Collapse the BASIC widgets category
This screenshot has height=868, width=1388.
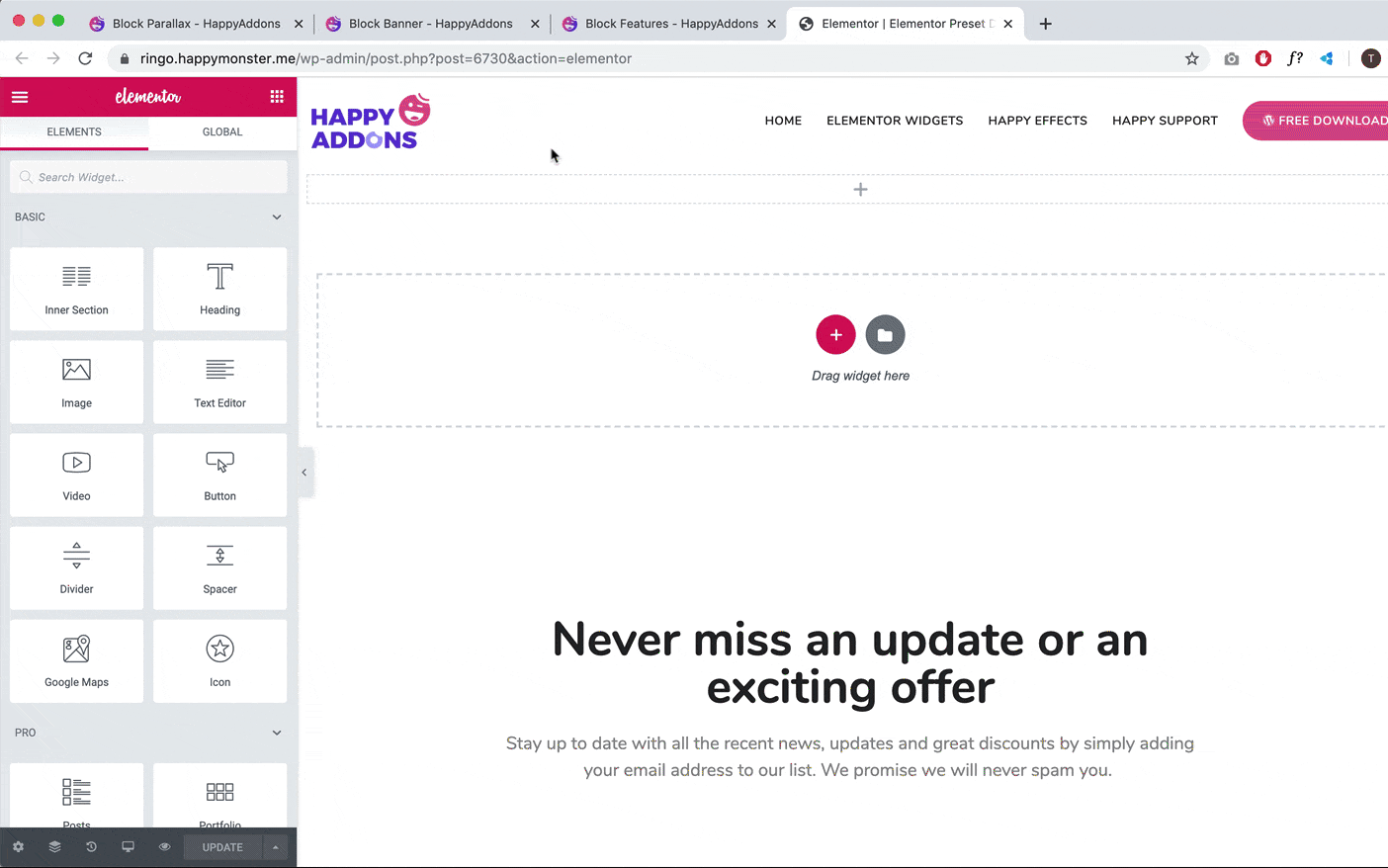click(x=277, y=217)
